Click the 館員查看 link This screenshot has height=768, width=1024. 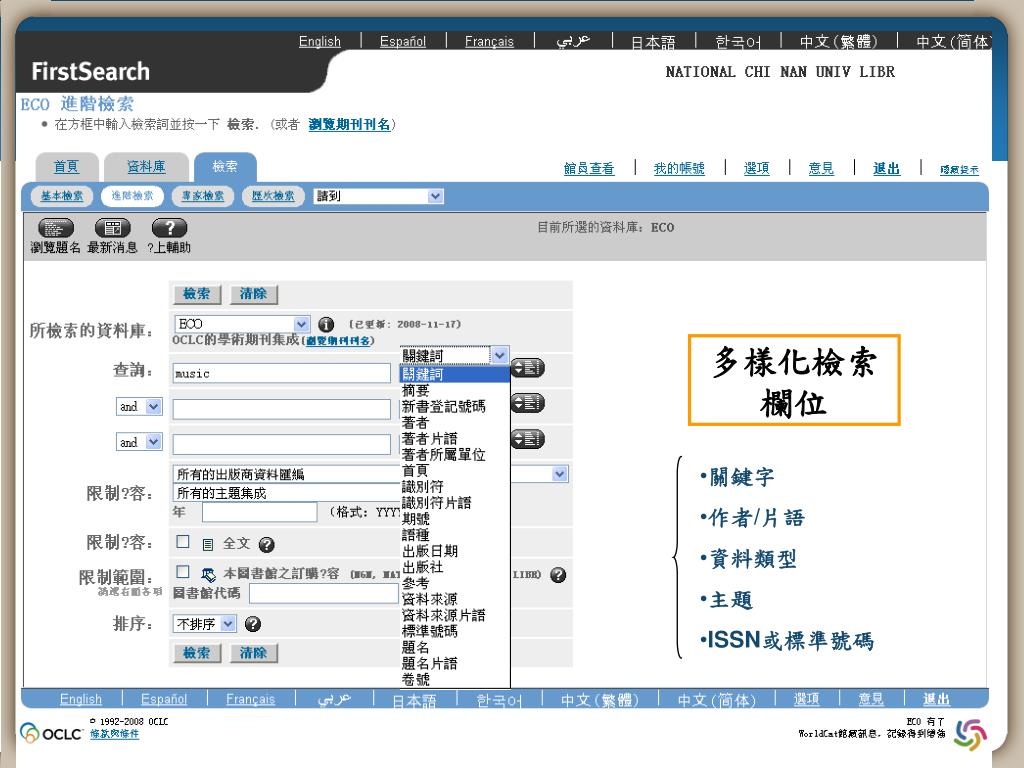[589, 168]
